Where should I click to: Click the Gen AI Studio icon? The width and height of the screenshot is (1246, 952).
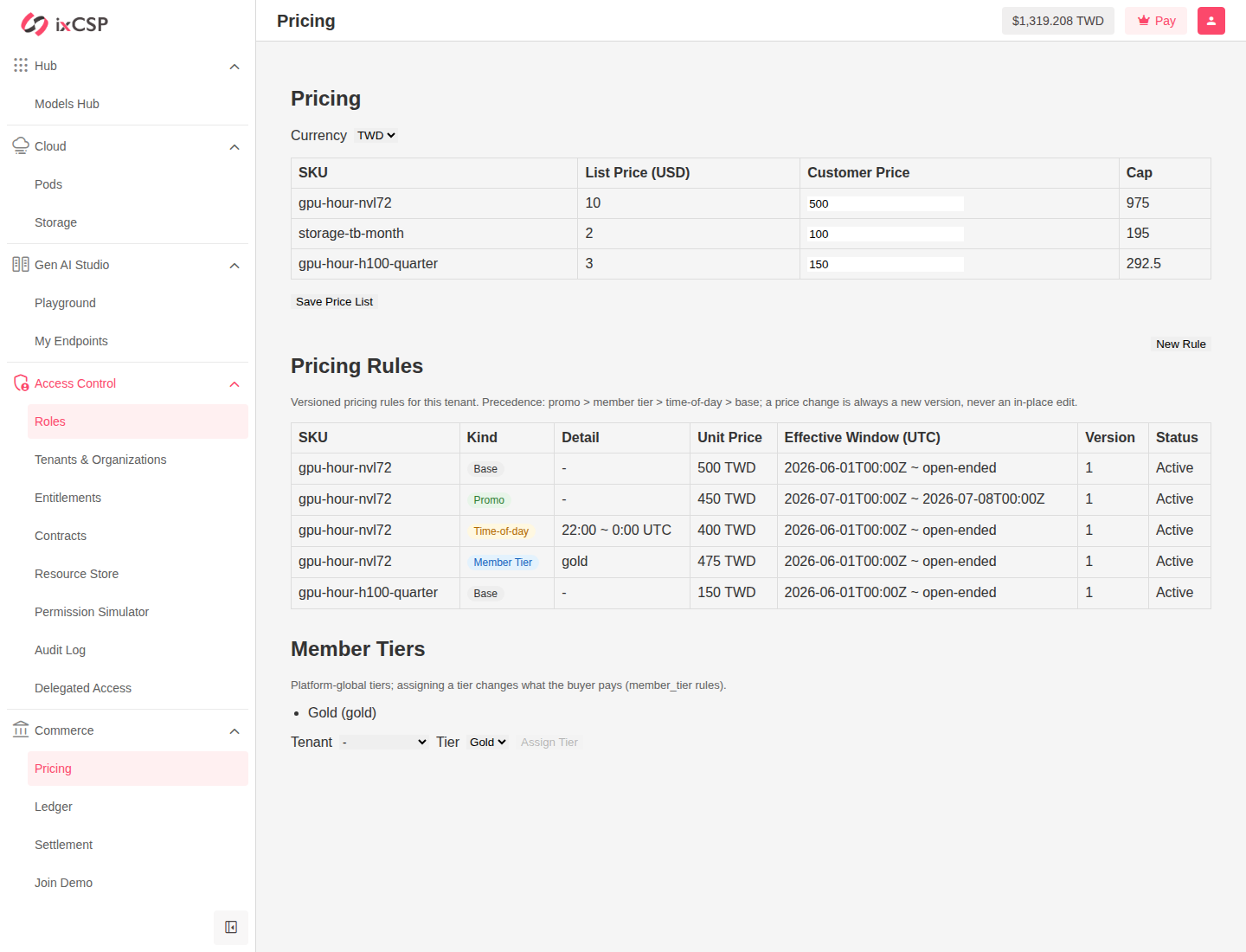21,265
